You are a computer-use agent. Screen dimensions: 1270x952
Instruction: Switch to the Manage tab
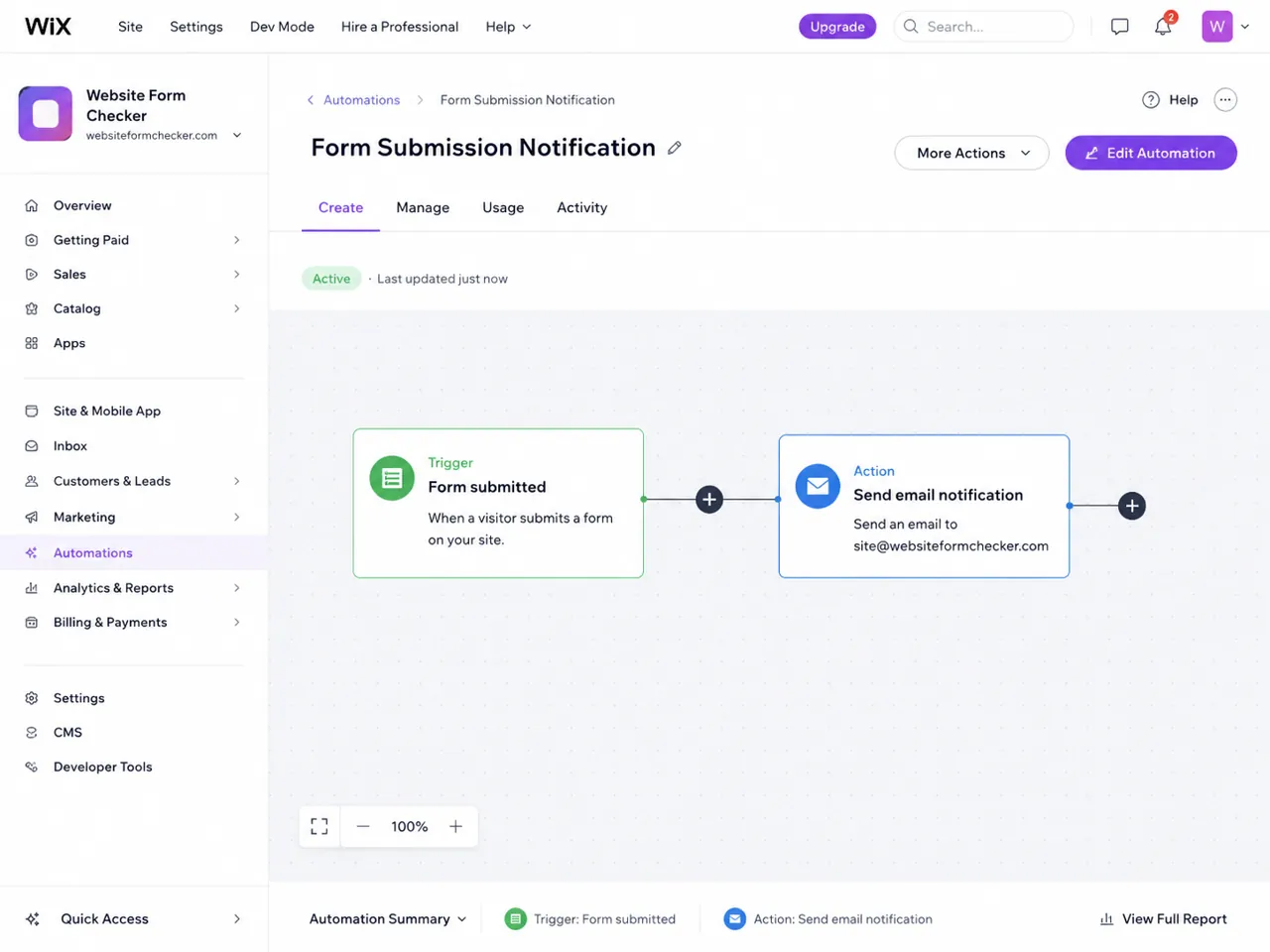[423, 208]
